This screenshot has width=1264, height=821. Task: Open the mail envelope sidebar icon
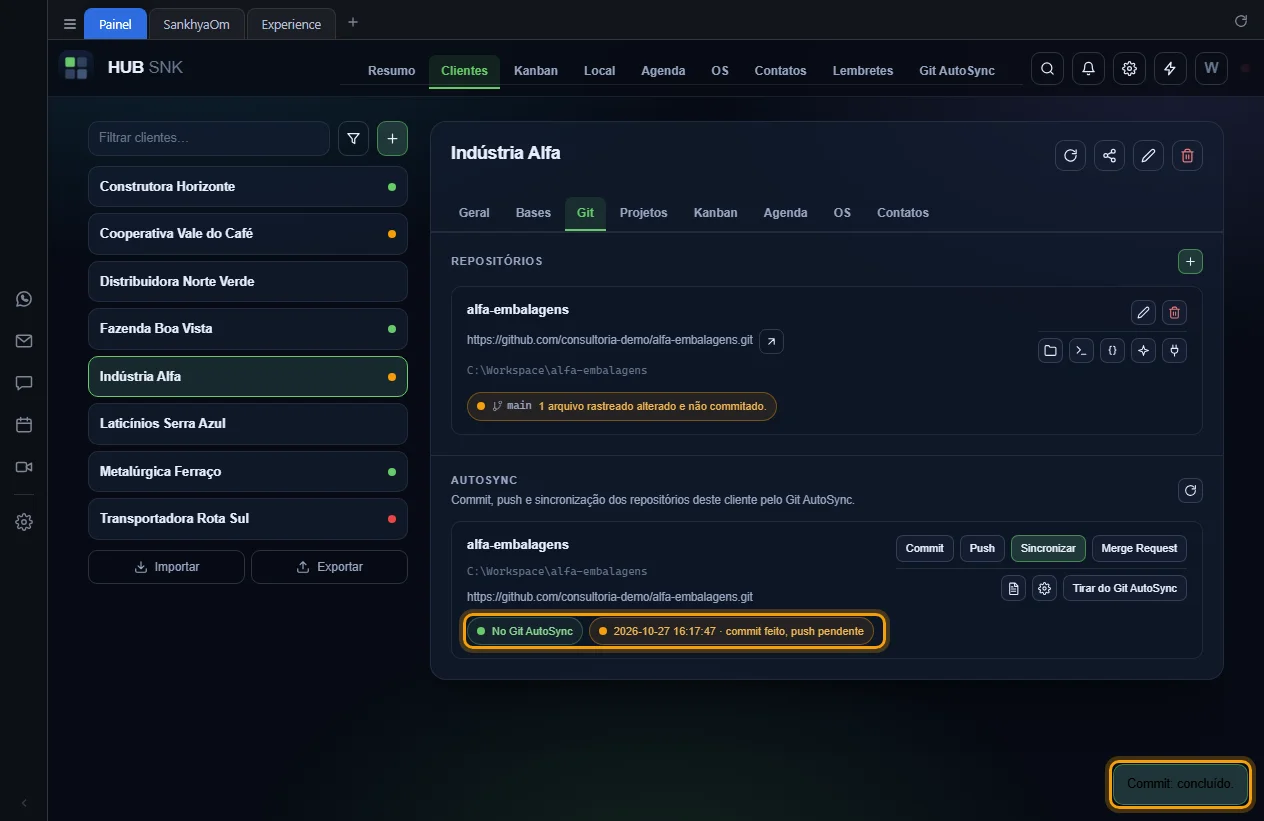pos(24,341)
